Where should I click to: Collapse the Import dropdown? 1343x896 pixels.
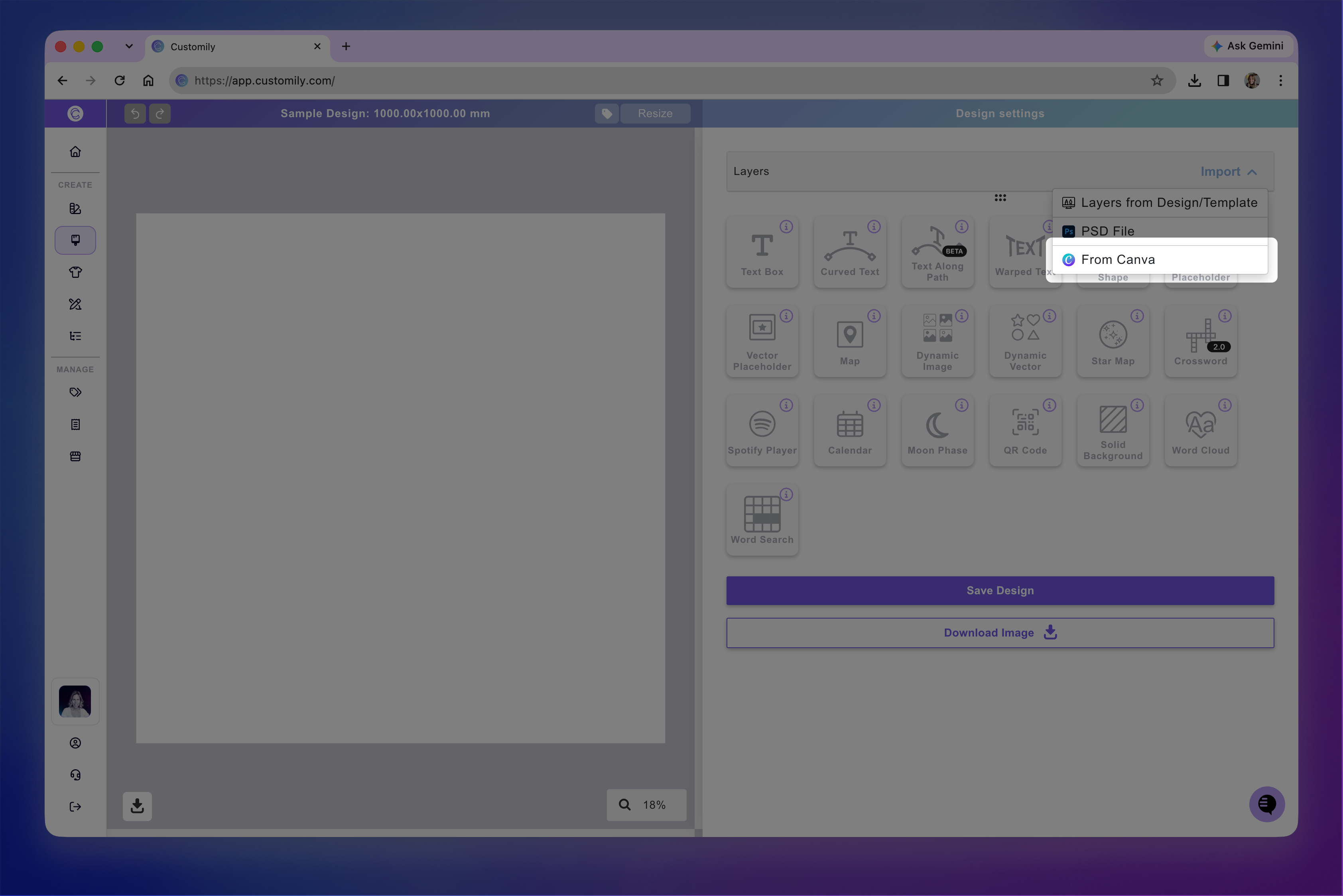click(1229, 171)
